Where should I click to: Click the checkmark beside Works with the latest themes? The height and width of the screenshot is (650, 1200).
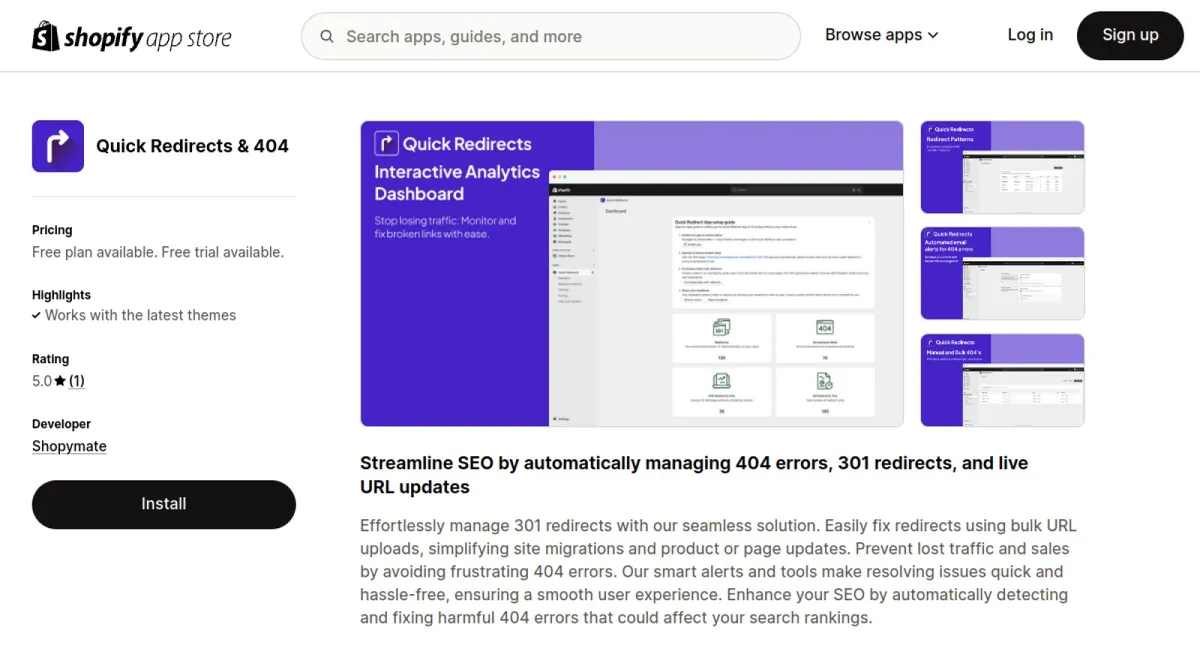37,315
